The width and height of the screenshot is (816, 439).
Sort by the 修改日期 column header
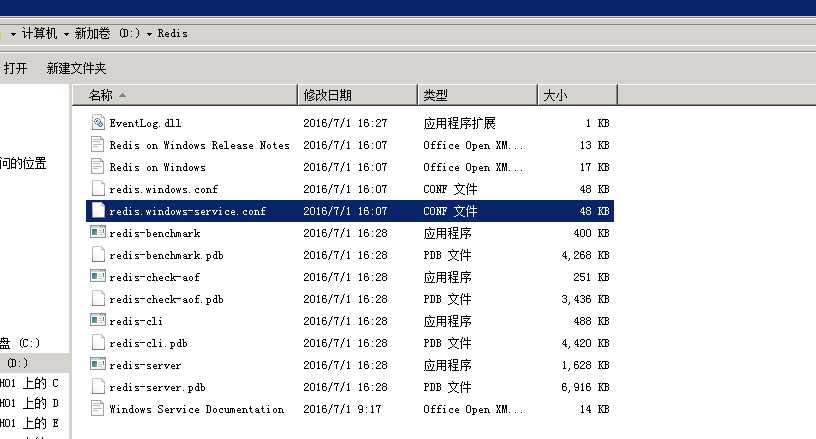coord(358,95)
